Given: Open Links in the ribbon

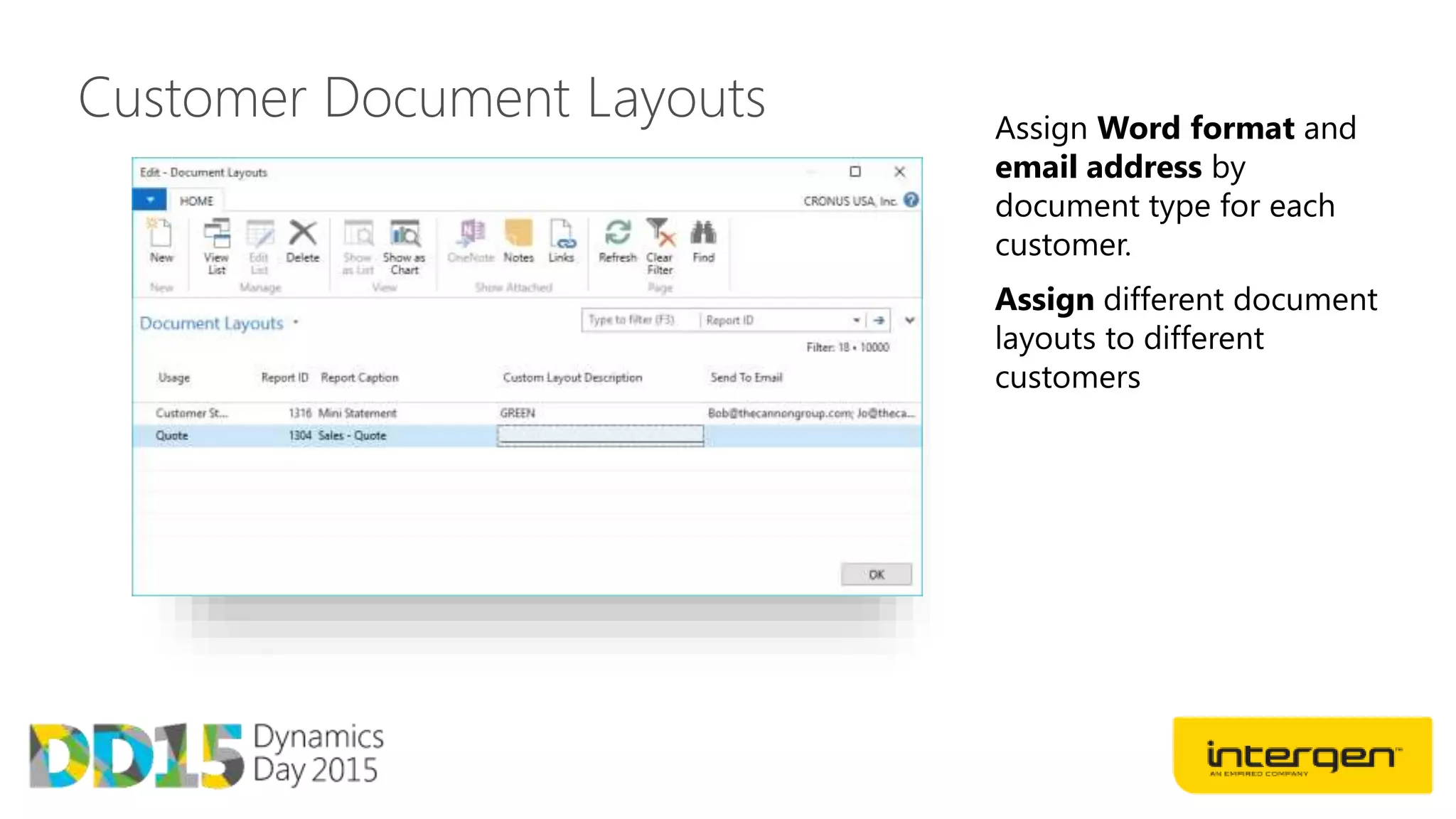Looking at the screenshot, I should [x=562, y=242].
